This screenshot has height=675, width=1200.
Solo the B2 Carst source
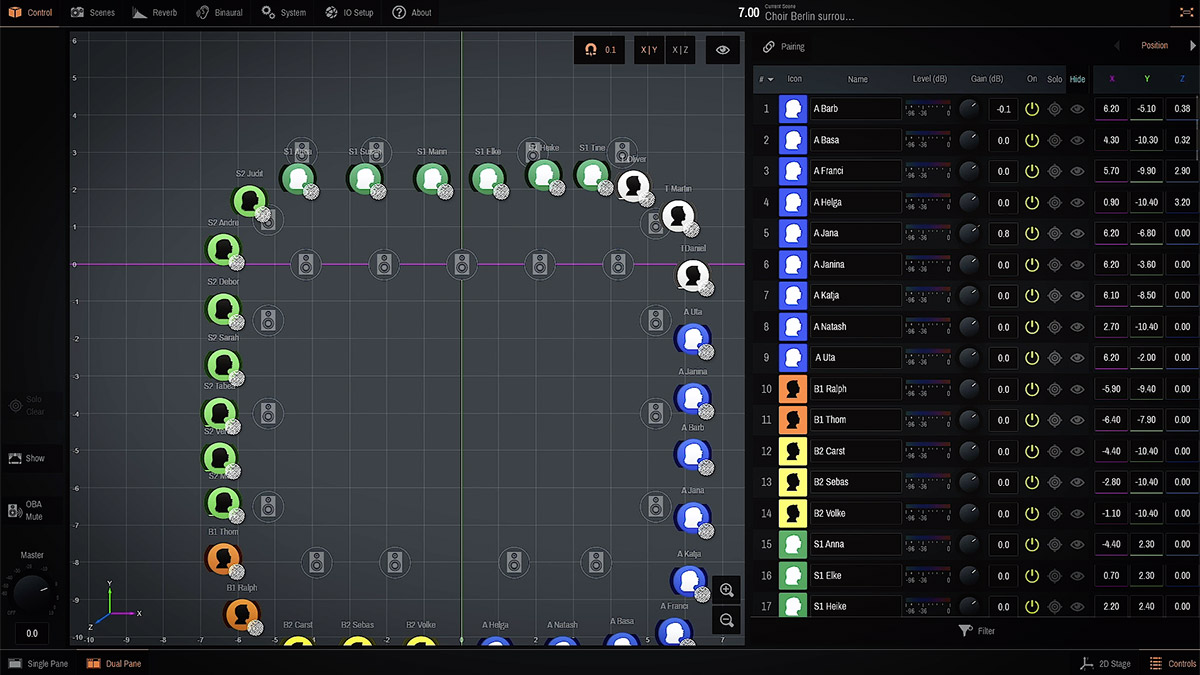pos(1055,451)
